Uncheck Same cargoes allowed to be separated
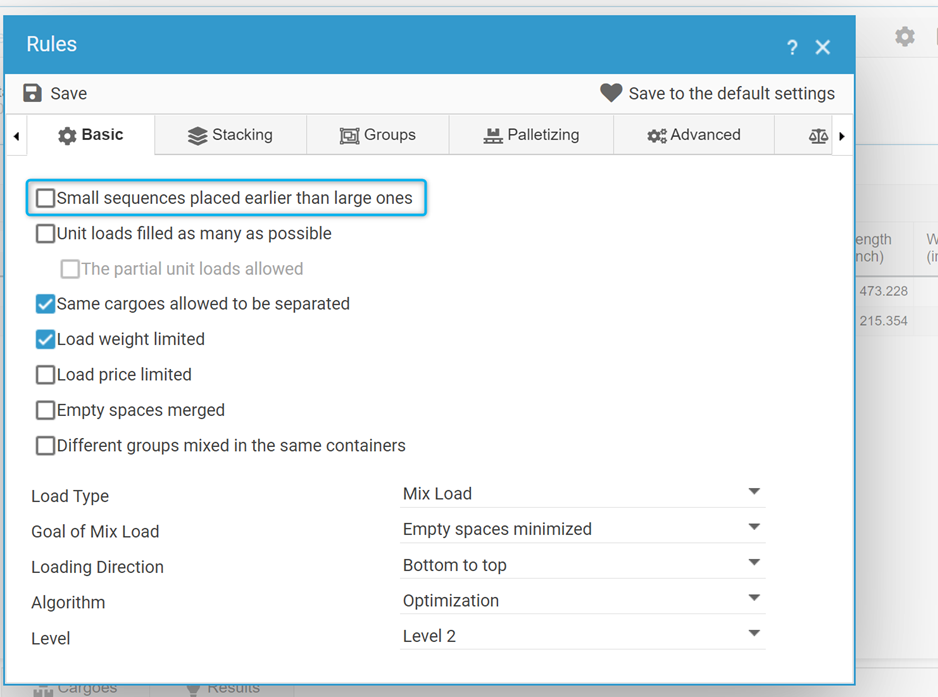This screenshot has width=938, height=697. pyautogui.click(x=45, y=304)
